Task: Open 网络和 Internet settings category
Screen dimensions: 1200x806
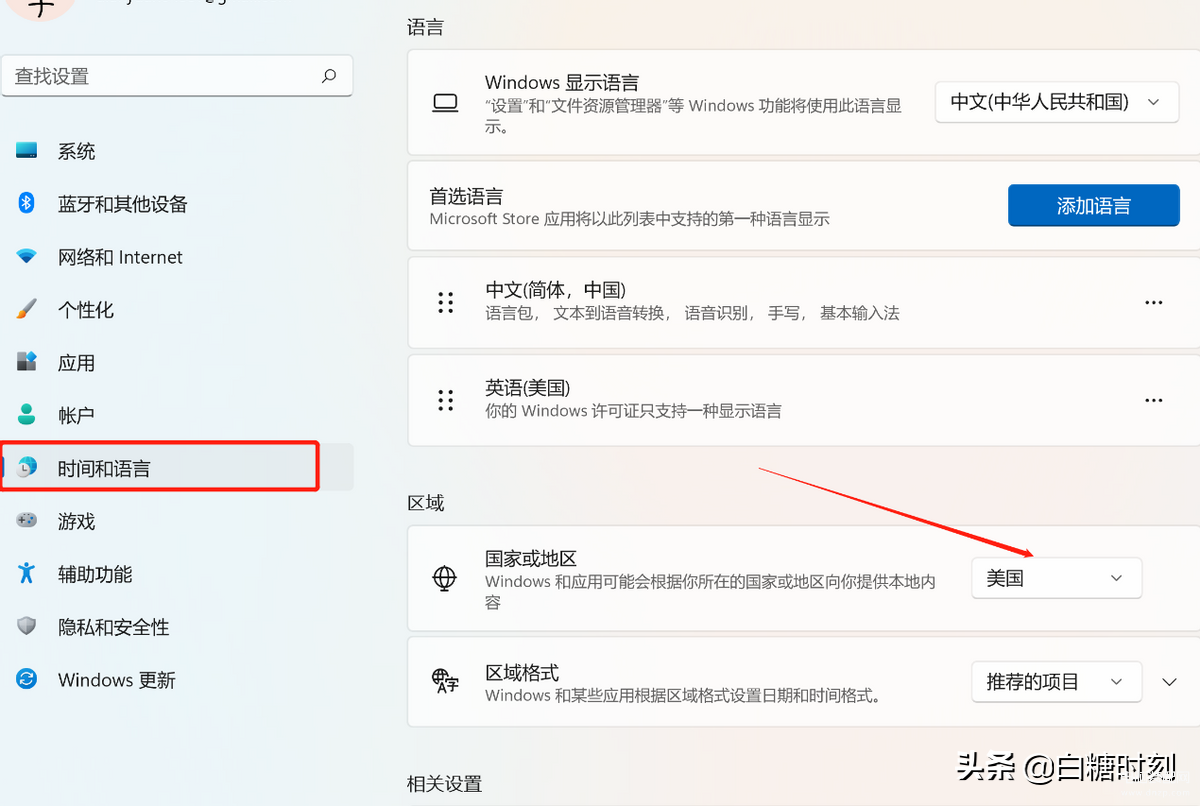Action: tap(176, 257)
